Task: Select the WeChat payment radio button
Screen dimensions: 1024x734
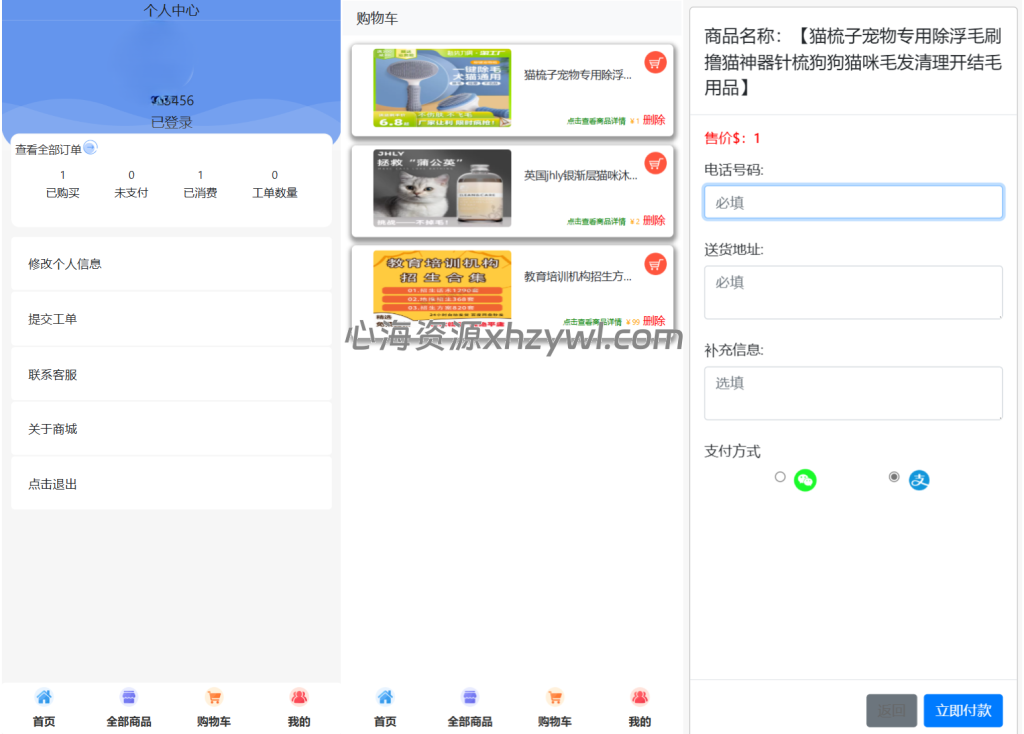Action: click(x=780, y=477)
